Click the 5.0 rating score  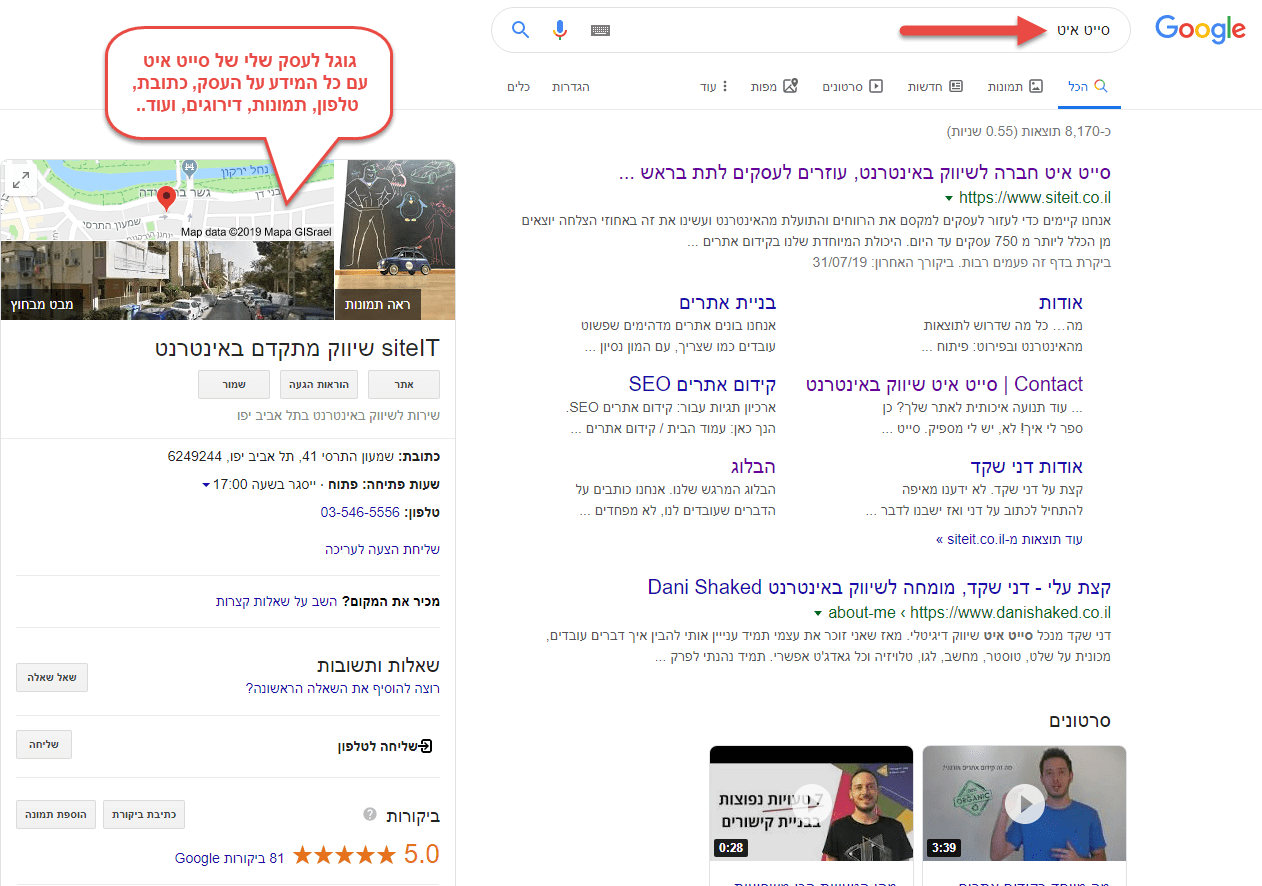click(423, 855)
